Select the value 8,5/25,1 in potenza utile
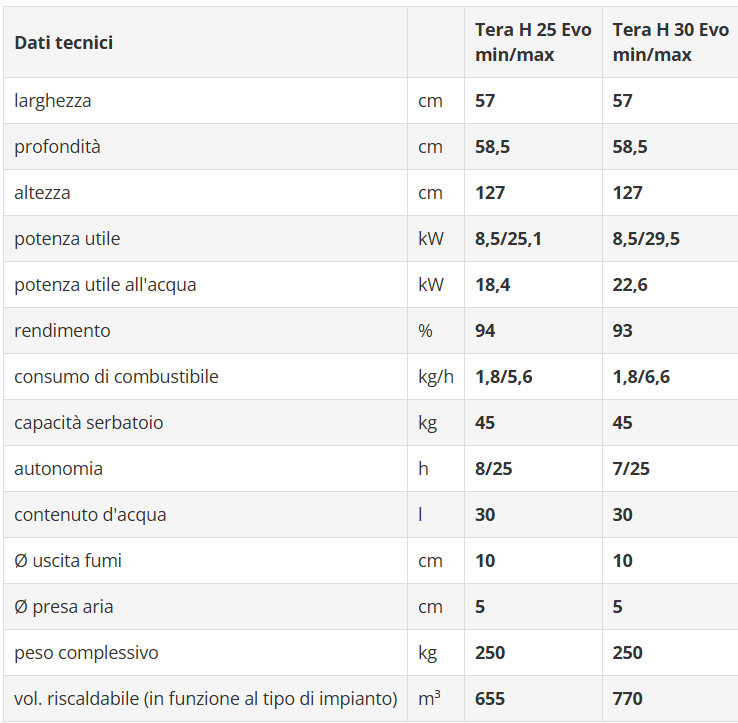 point(508,239)
